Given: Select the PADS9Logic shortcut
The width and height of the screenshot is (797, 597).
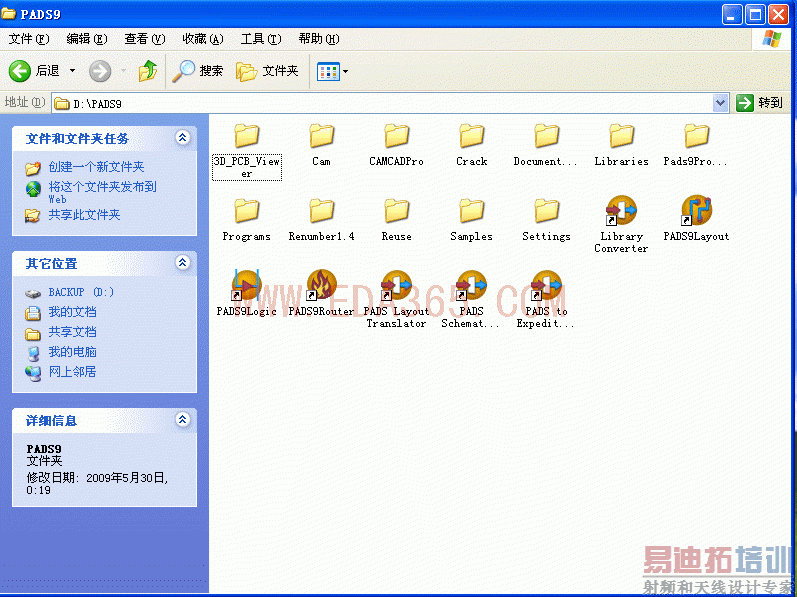Looking at the screenshot, I should [x=247, y=294].
